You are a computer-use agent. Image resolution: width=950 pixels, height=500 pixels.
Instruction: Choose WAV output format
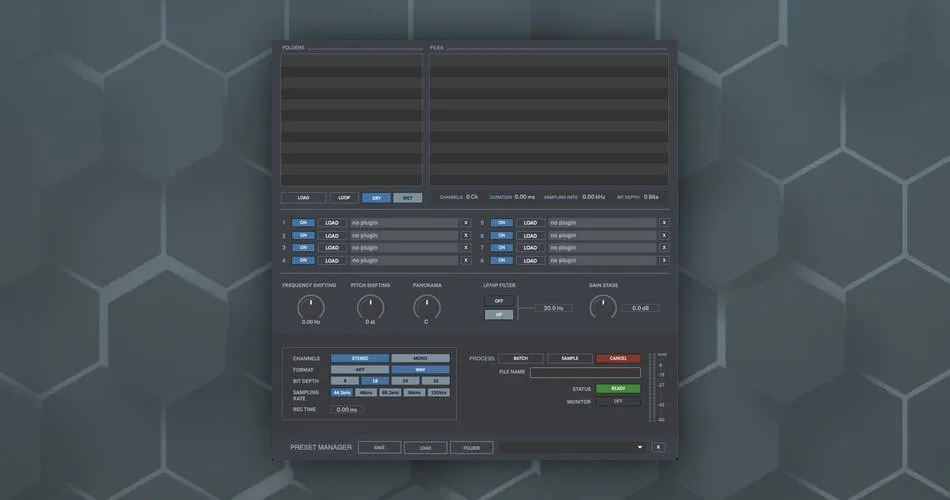[x=420, y=370]
